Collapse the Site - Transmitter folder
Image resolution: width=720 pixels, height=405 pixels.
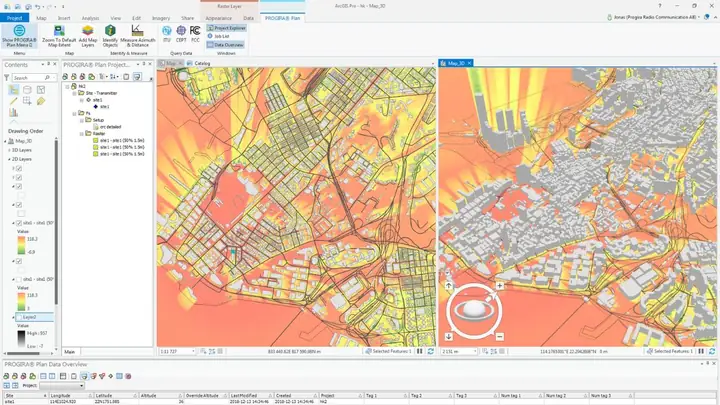pos(74,93)
